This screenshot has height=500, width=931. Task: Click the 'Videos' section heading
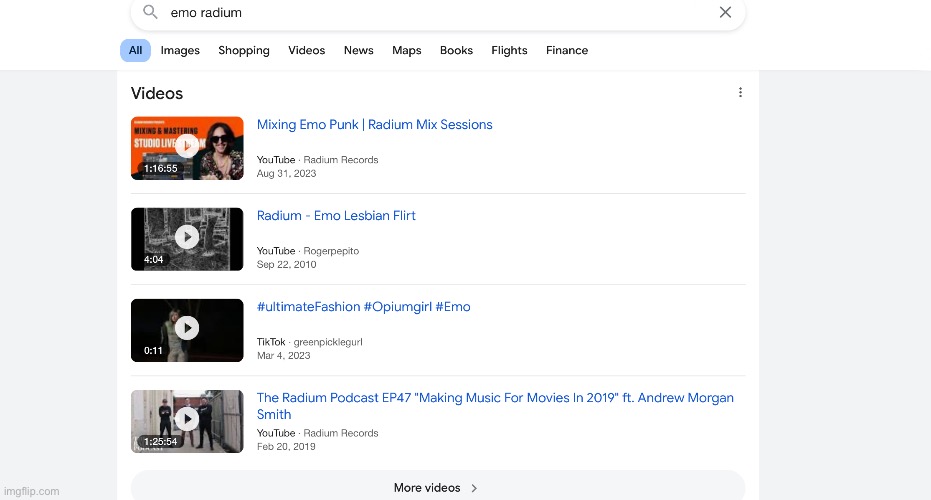pos(157,93)
